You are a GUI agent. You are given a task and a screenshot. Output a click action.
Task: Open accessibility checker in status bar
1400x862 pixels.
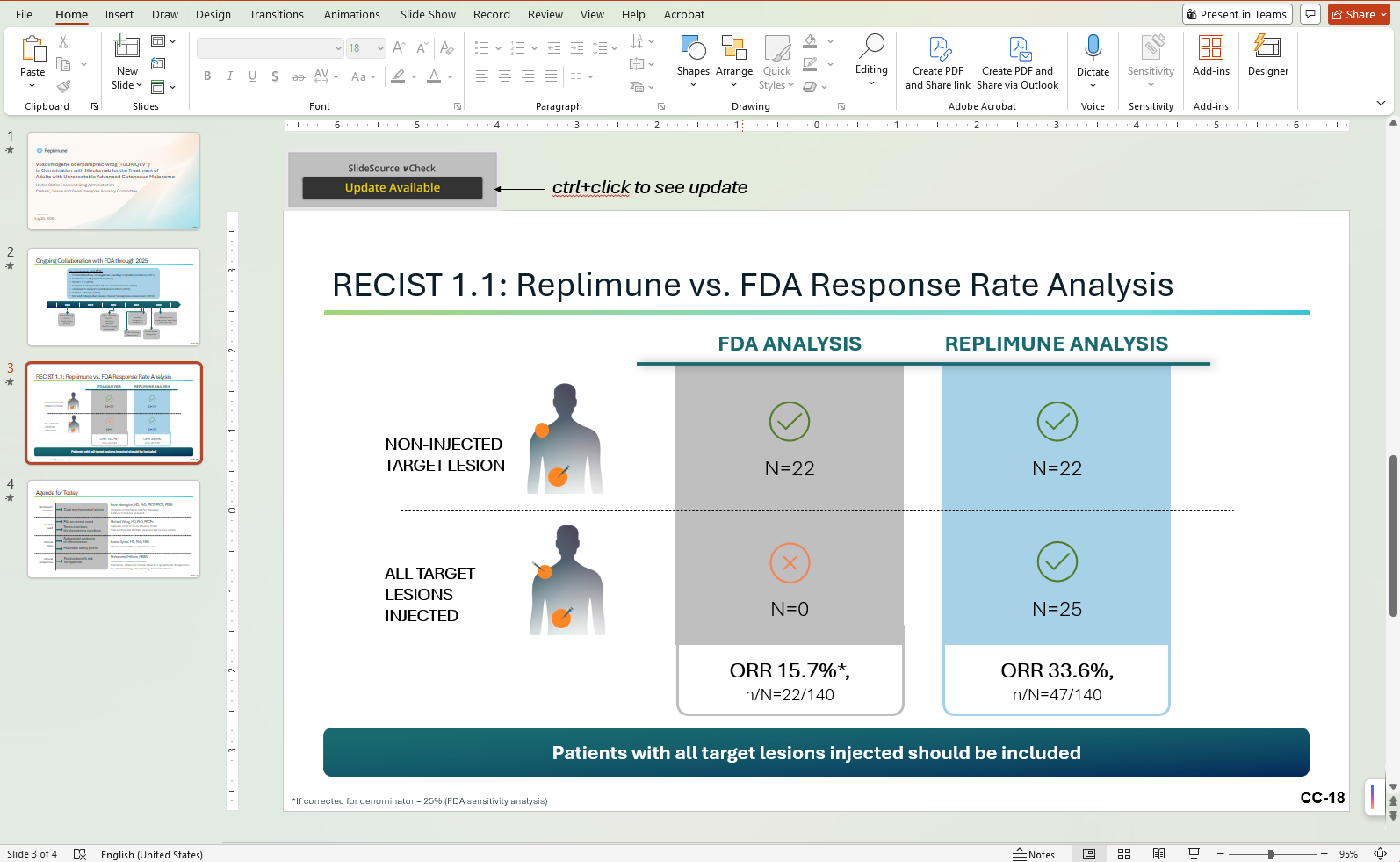click(x=80, y=854)
